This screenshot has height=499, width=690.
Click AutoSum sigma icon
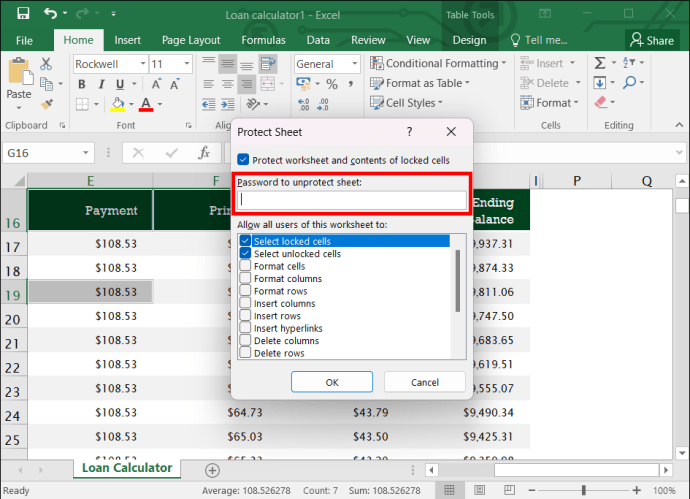pyautogui.click(x=600, y=63)
